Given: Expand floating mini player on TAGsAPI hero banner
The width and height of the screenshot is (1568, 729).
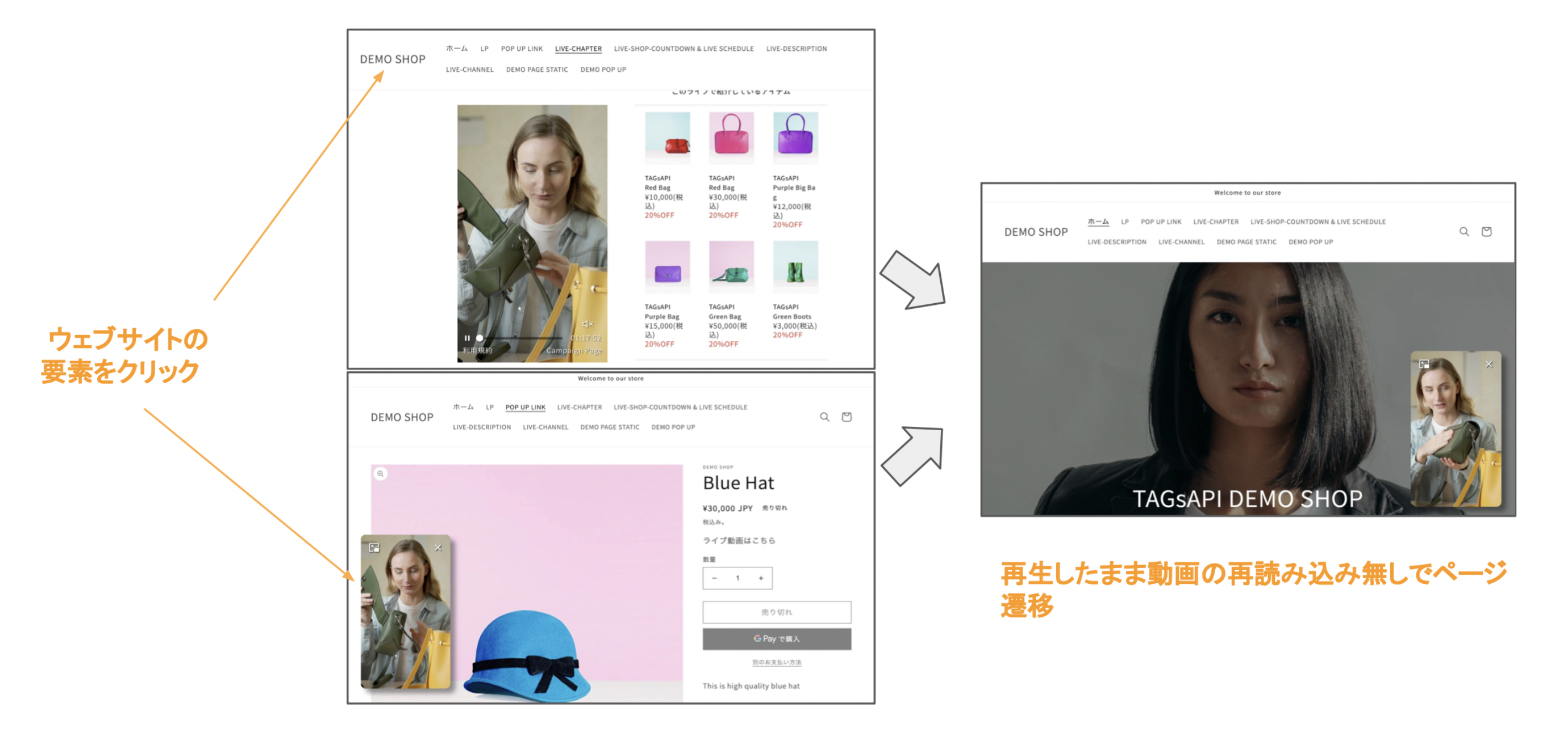Looking at the screenshot, I should coord(1424,364).
